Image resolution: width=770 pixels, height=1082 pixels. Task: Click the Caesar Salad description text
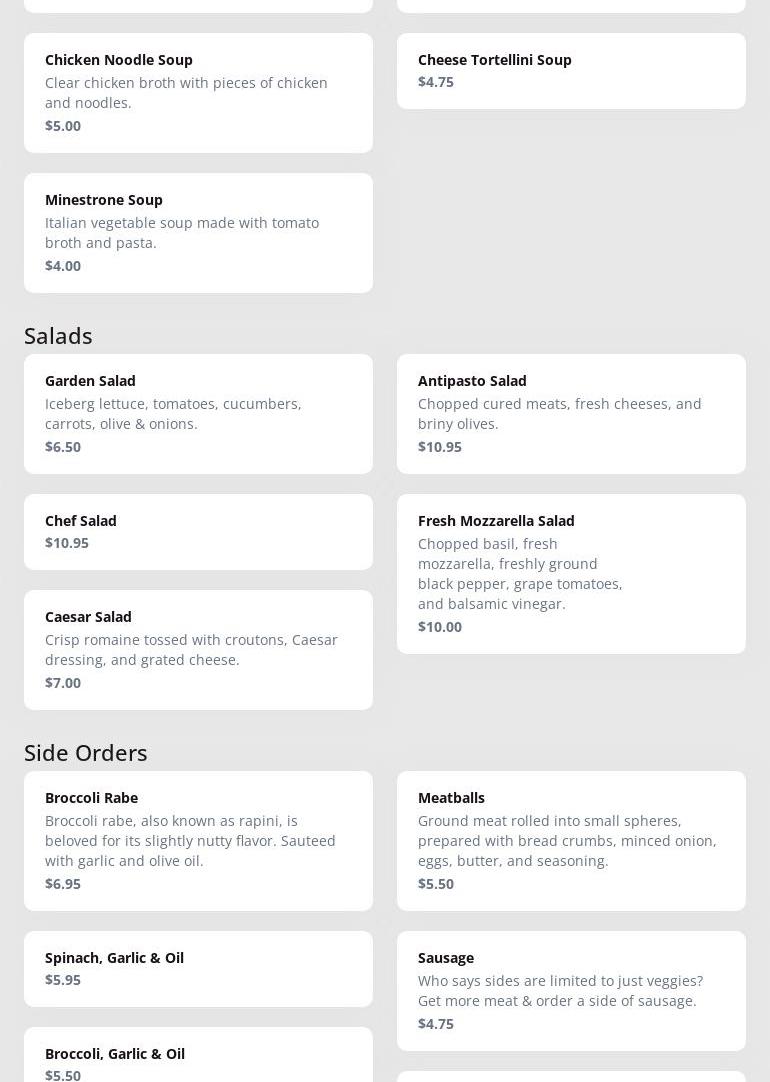coord(191,650)
